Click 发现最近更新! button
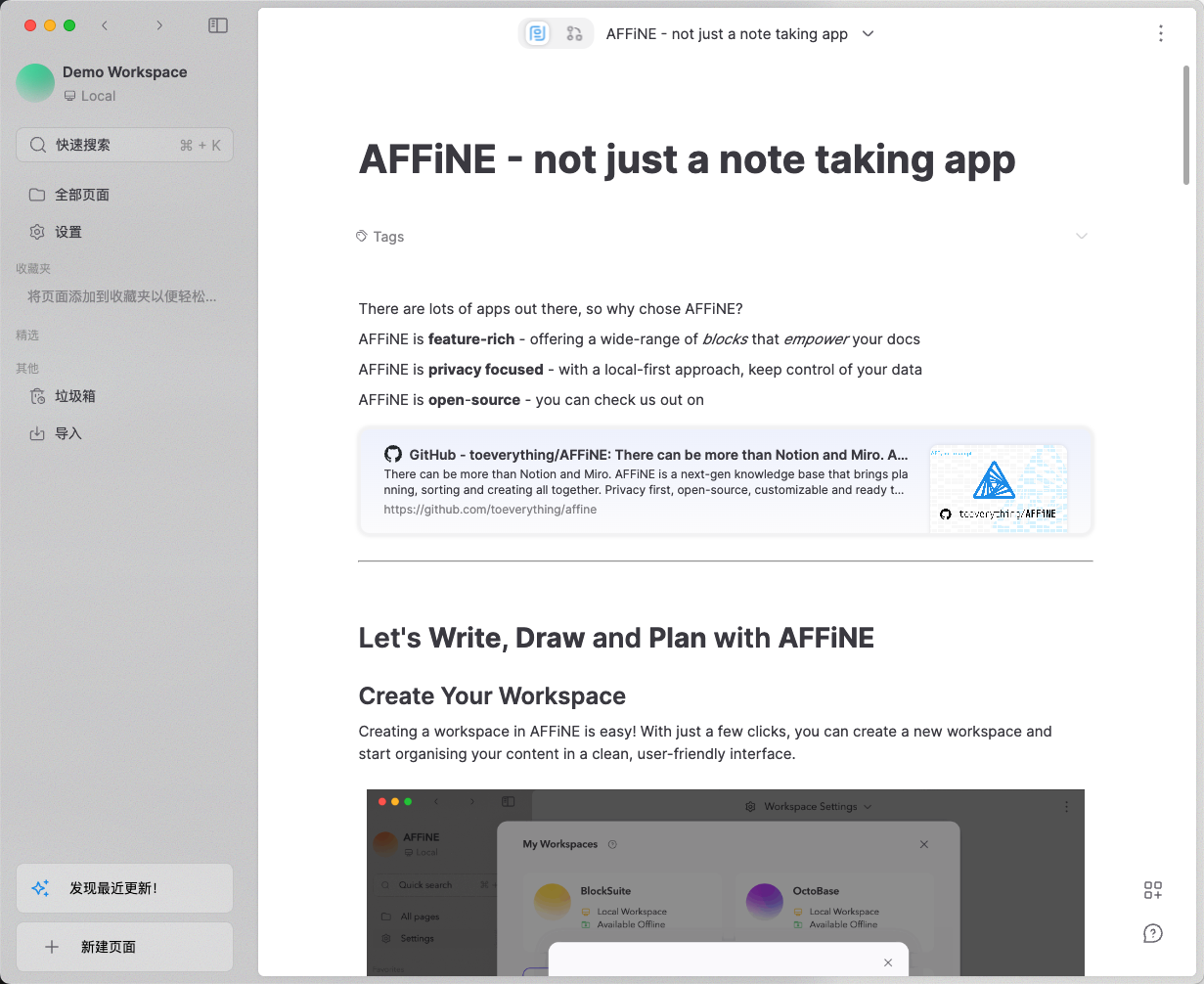The height and width of the screenshot is (984, 1204). tap(124, 888)
